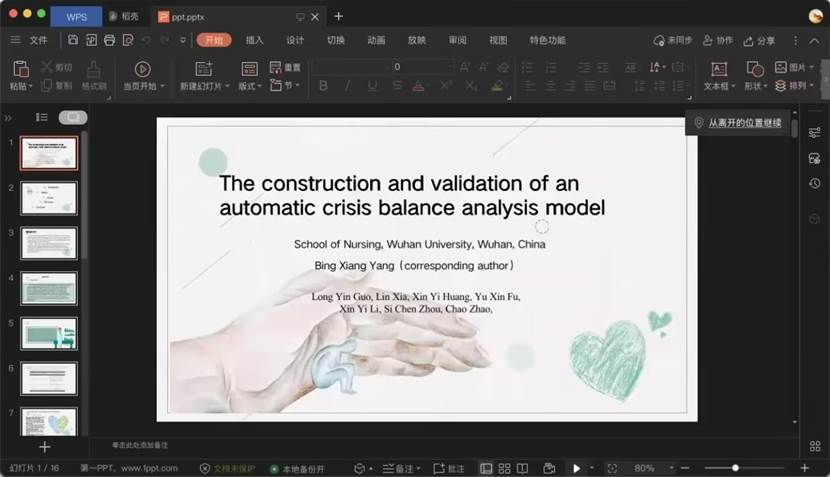Switch side panel to outline view
This screenshot has height=477, width=830.
coord(42,117)
